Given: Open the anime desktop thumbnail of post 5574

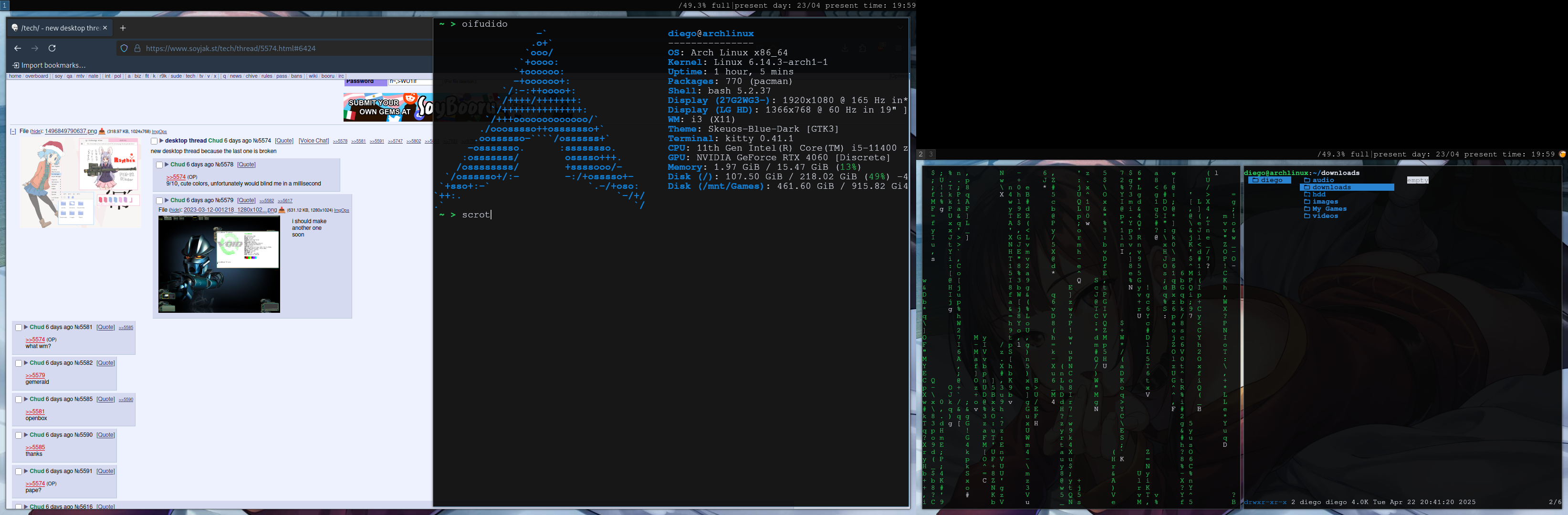Looking at the screenshot, I should [x=80, y=183].
